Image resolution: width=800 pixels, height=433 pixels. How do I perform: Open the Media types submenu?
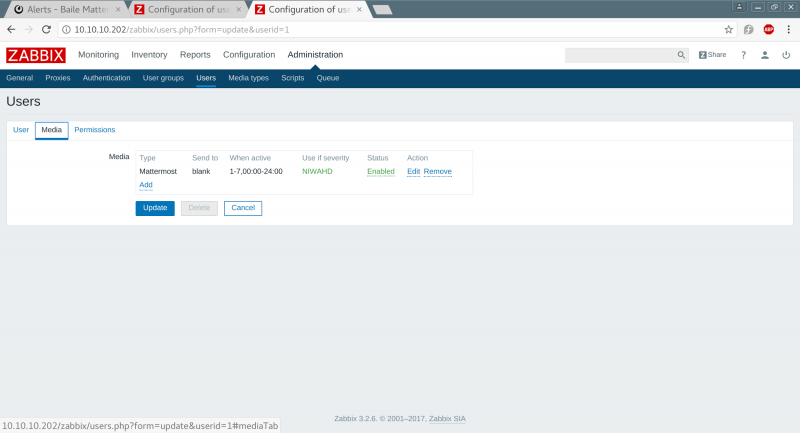tap(248, 78)
